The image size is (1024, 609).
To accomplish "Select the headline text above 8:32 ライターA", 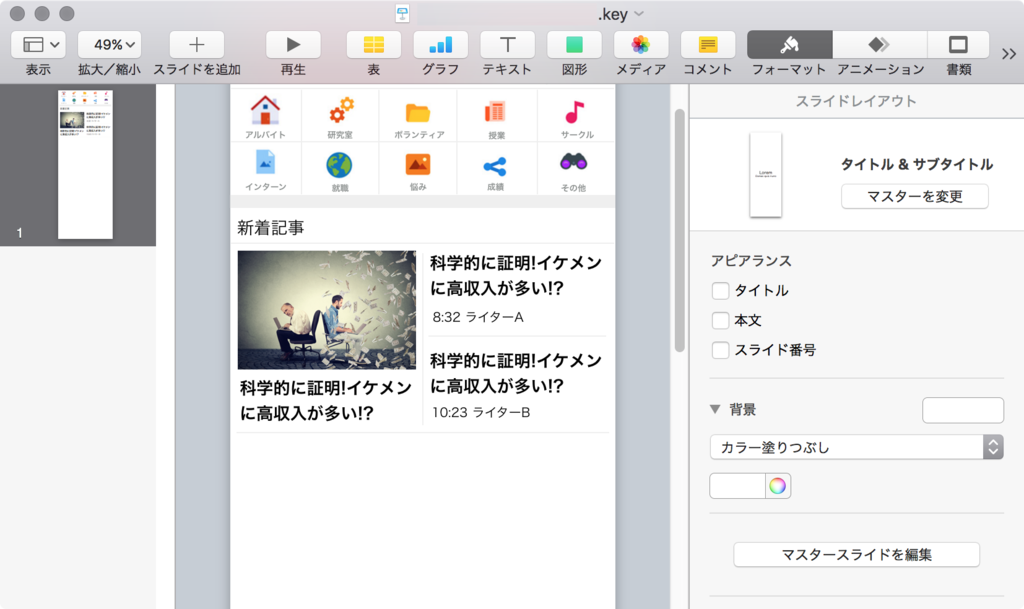I will [x=516, y=275].
